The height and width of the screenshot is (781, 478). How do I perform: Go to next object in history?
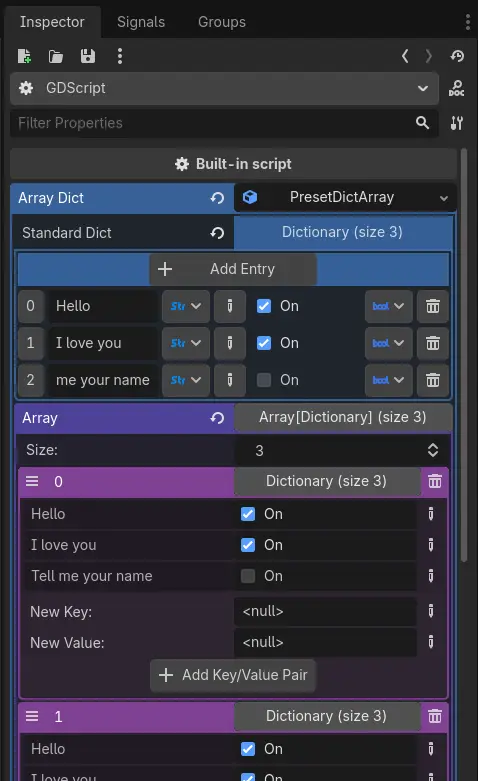tap(429, 56)
